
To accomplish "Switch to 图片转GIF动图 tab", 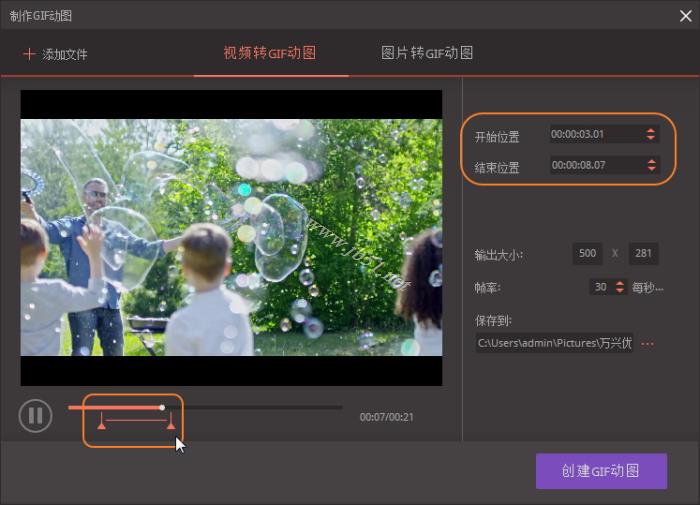I will tap(427, 53).
